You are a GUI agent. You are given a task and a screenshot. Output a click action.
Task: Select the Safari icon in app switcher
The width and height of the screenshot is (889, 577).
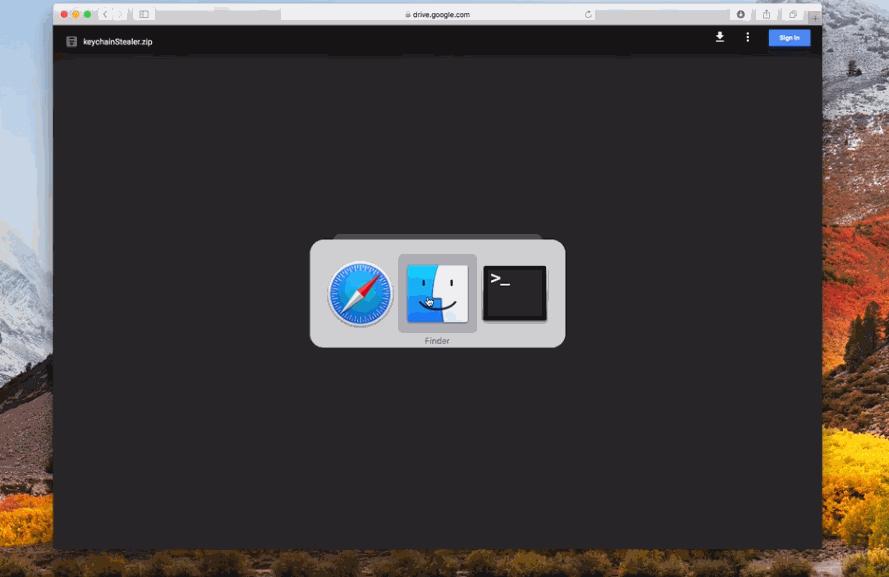[x=360, y=294]
